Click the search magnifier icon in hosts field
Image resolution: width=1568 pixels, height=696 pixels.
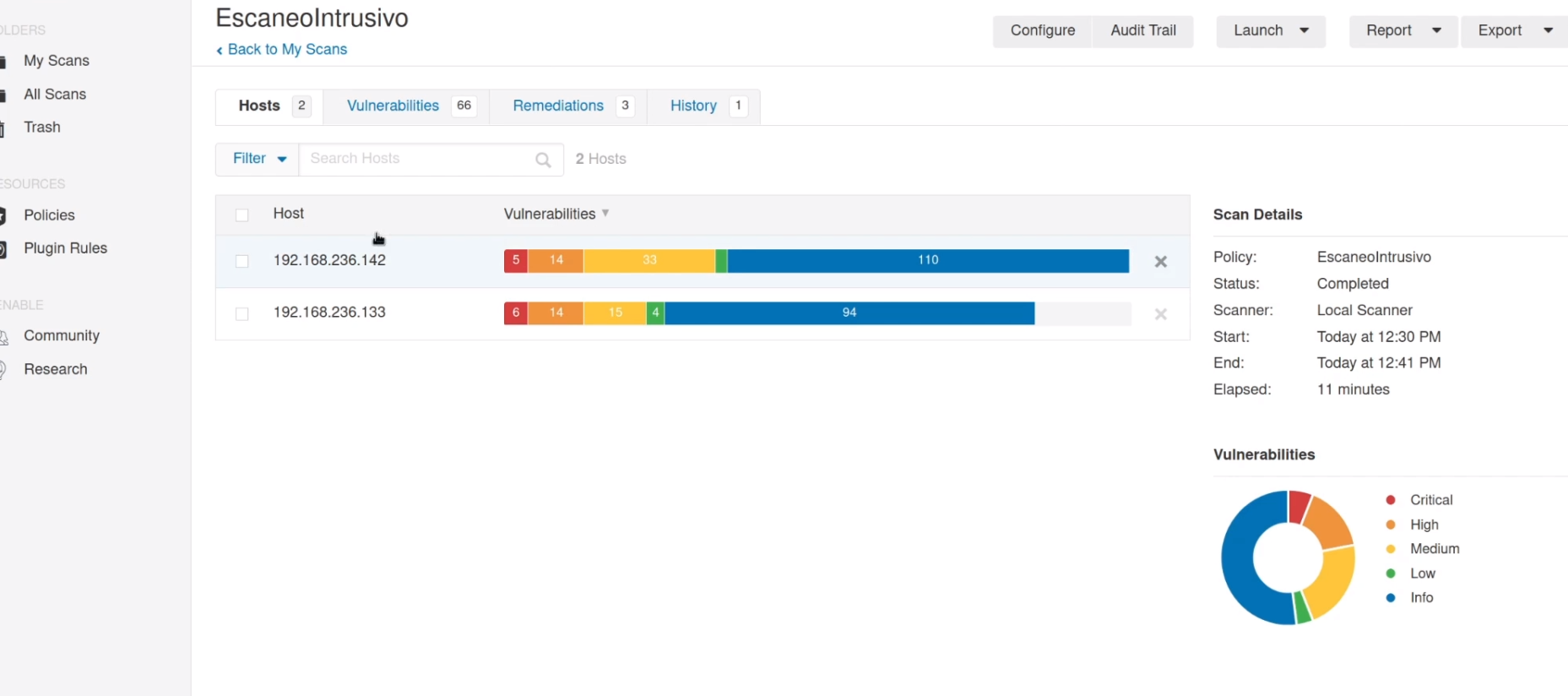[543, 160]
